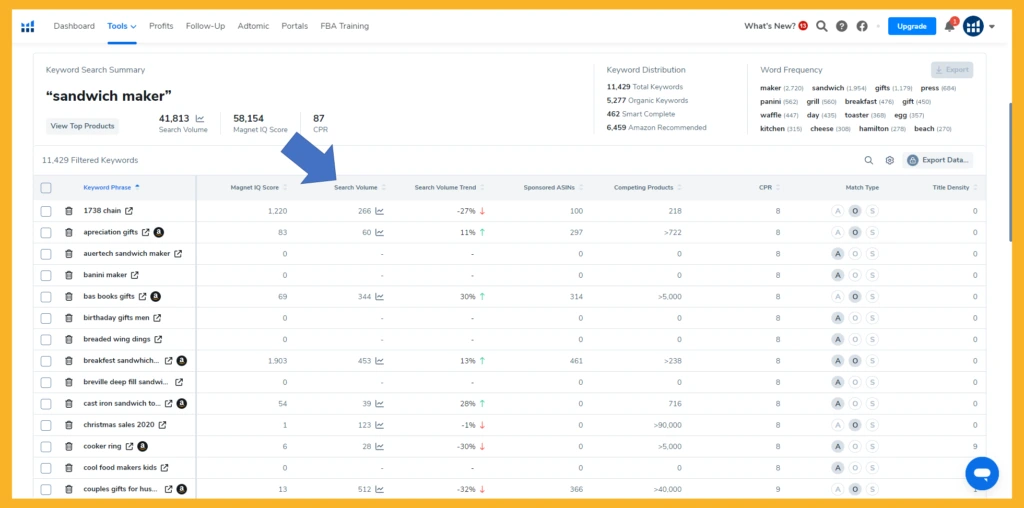Expand the Tools dropdown menu
Screen dimensions: 1024x508
pyautogui.click(x=122, y=26)
